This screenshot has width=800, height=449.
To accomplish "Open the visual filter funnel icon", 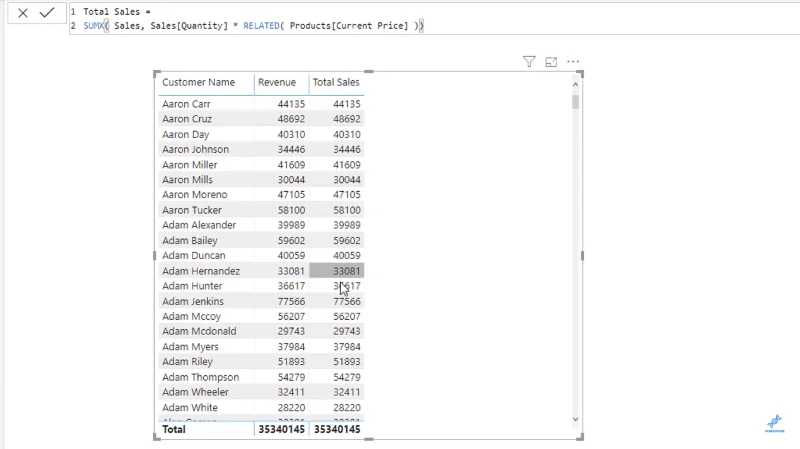I will [529, 62].
